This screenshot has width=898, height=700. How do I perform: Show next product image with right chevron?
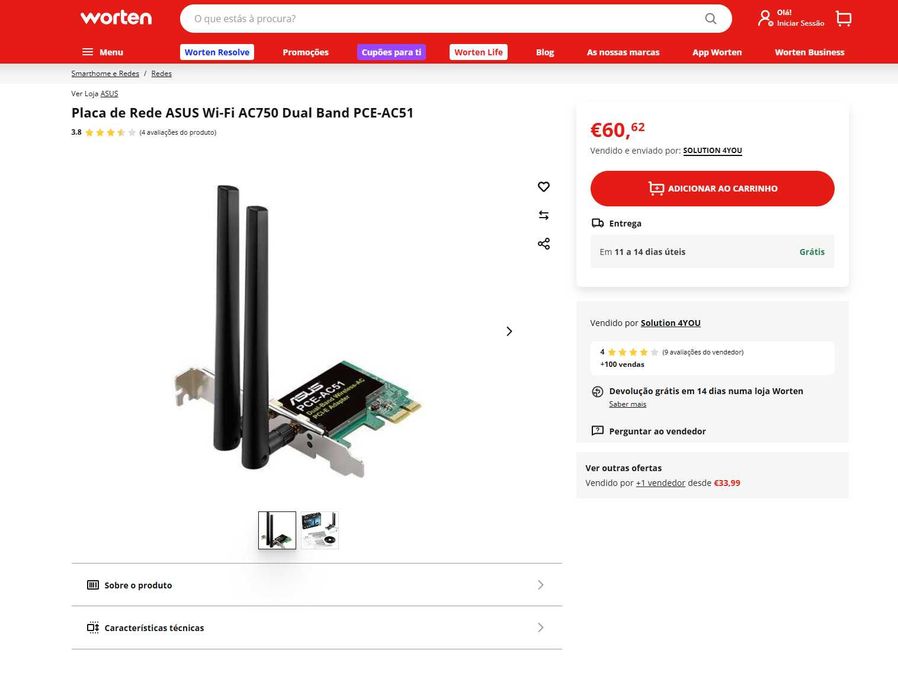pyautogui.click(x=509, y=332)
